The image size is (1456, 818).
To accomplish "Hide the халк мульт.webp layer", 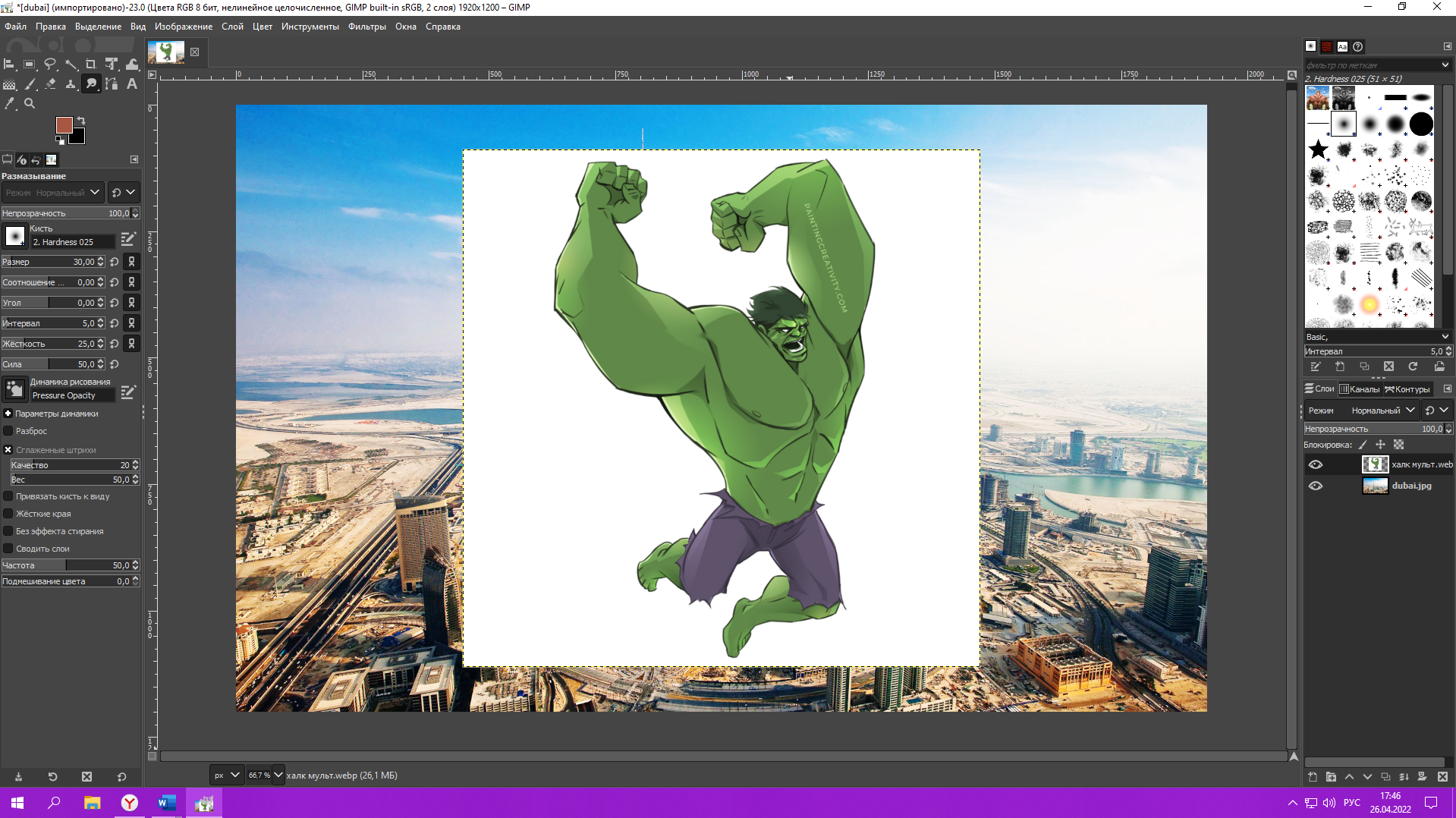I will click(x=1316, y=465).
